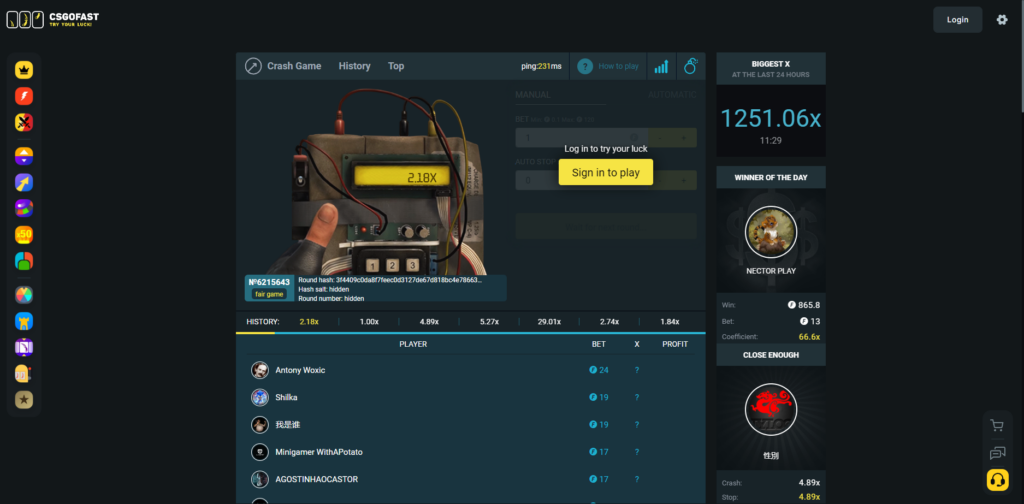Click the Login button

point(957,20)
